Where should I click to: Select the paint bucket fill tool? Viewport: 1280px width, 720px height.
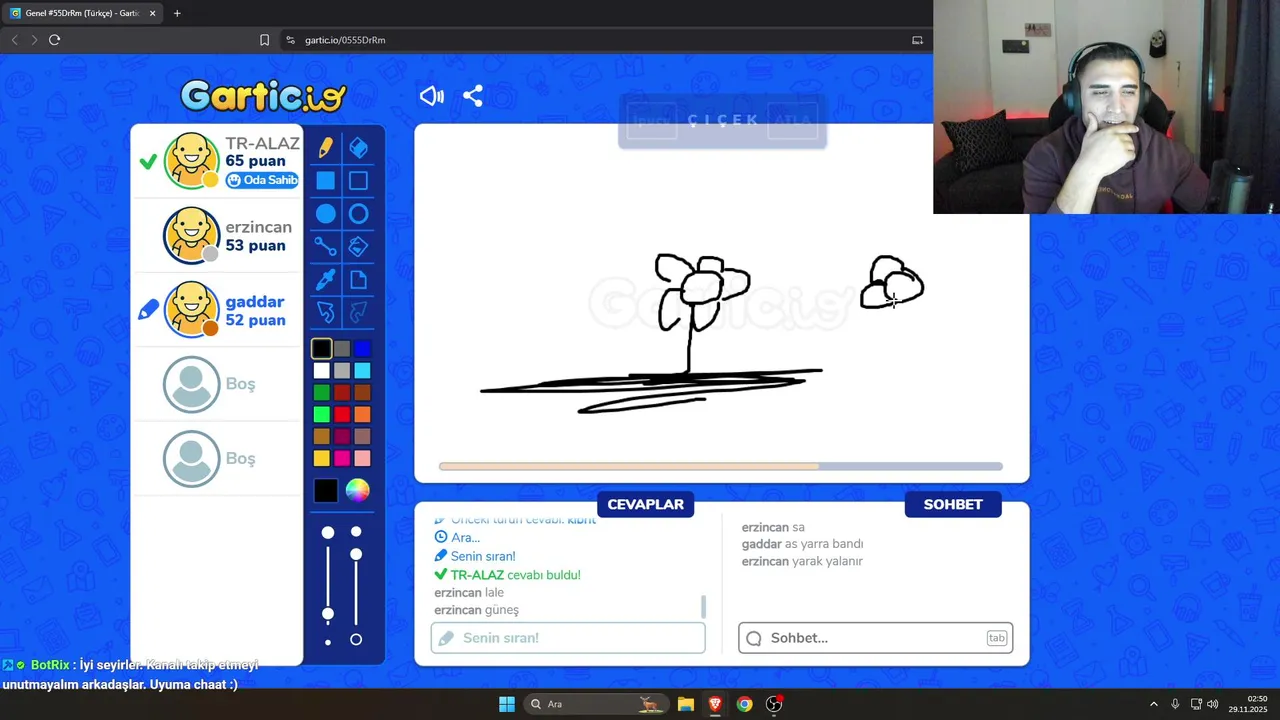[358, 246]
